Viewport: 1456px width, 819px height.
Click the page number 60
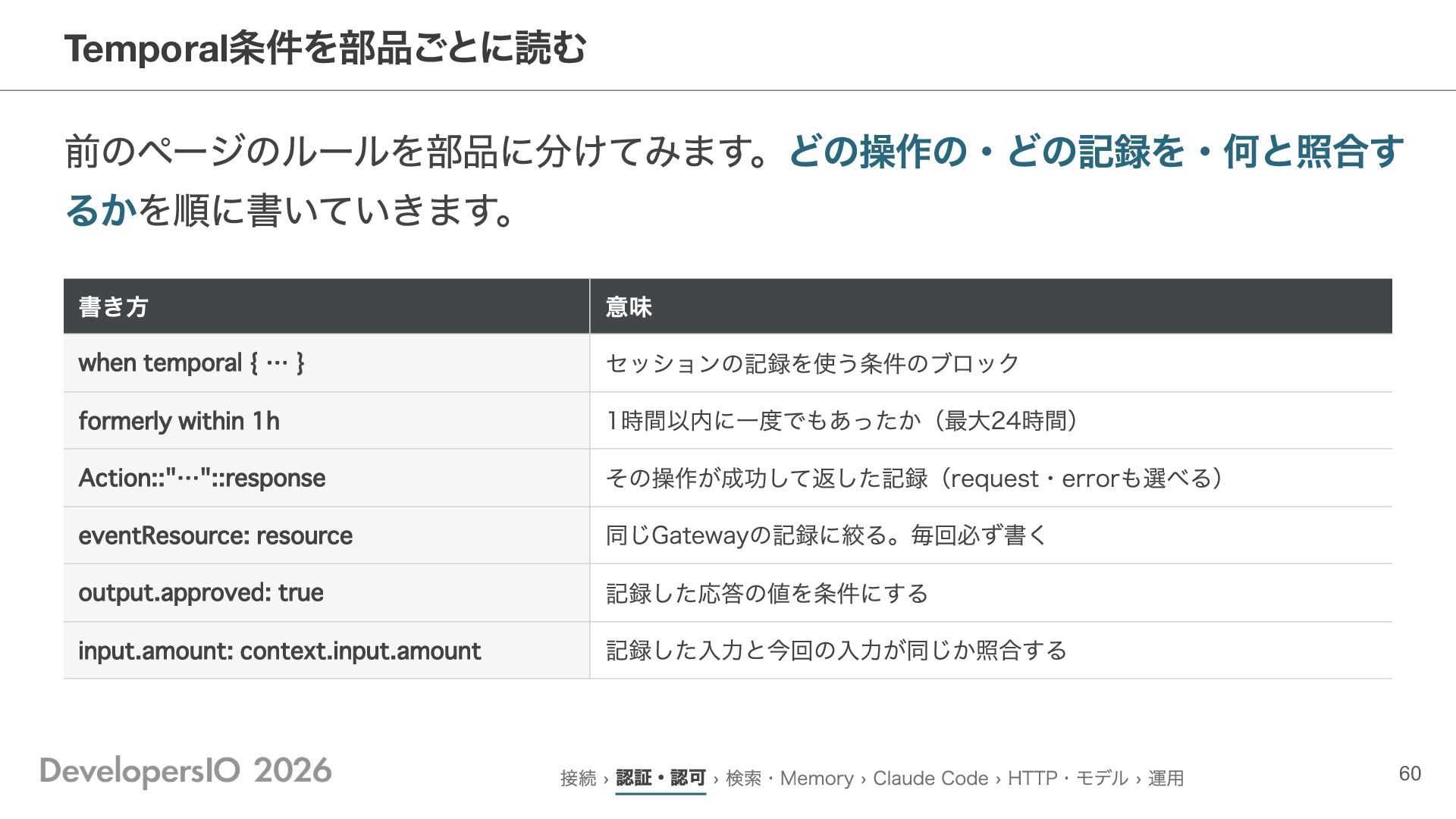(x=1410, y=773)
